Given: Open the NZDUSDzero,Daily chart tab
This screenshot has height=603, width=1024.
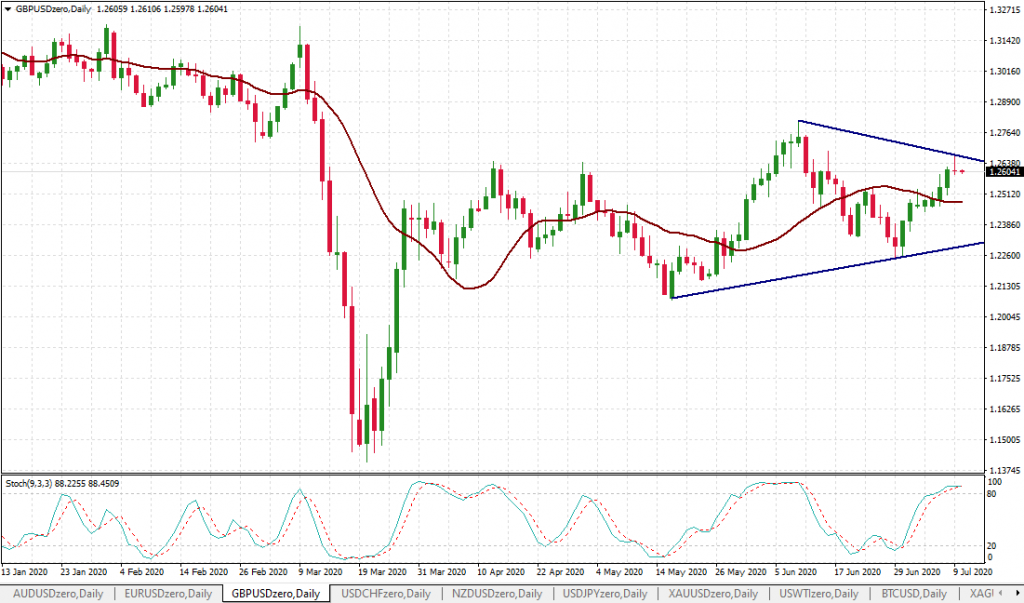Looking at the screenshot, I should [x=496, y=593].
